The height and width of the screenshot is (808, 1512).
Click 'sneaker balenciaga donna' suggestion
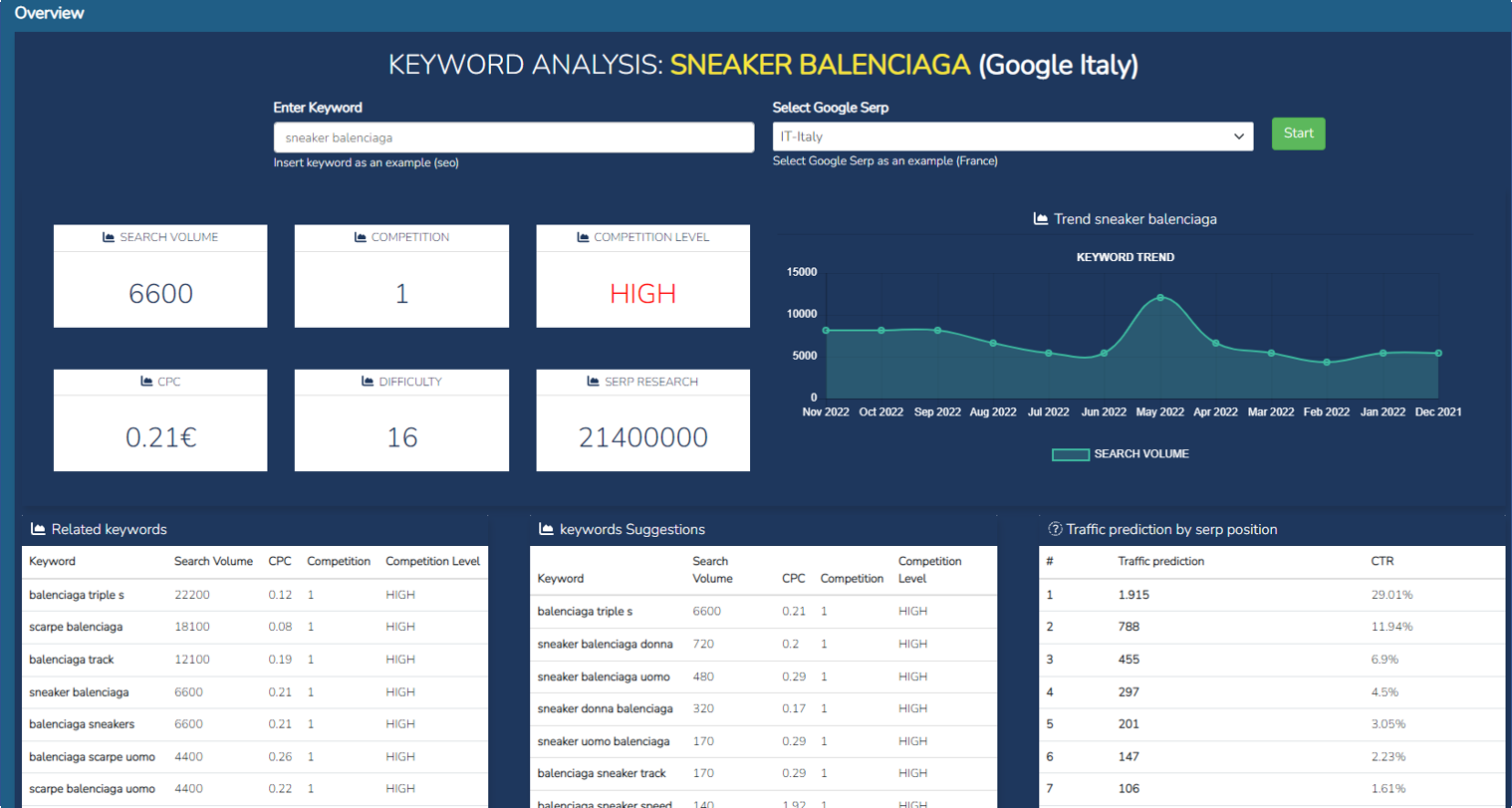click(605, 644)
